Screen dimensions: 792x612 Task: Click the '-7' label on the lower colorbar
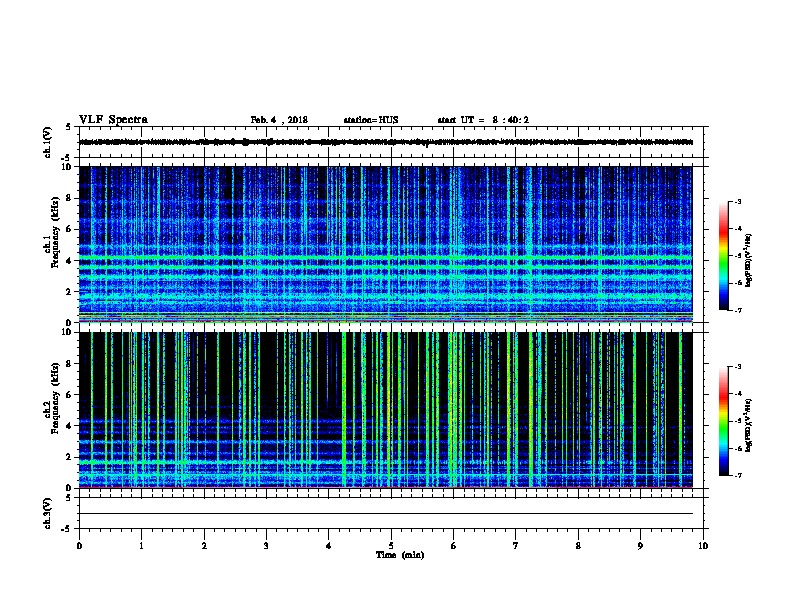(x=737, y=475)
